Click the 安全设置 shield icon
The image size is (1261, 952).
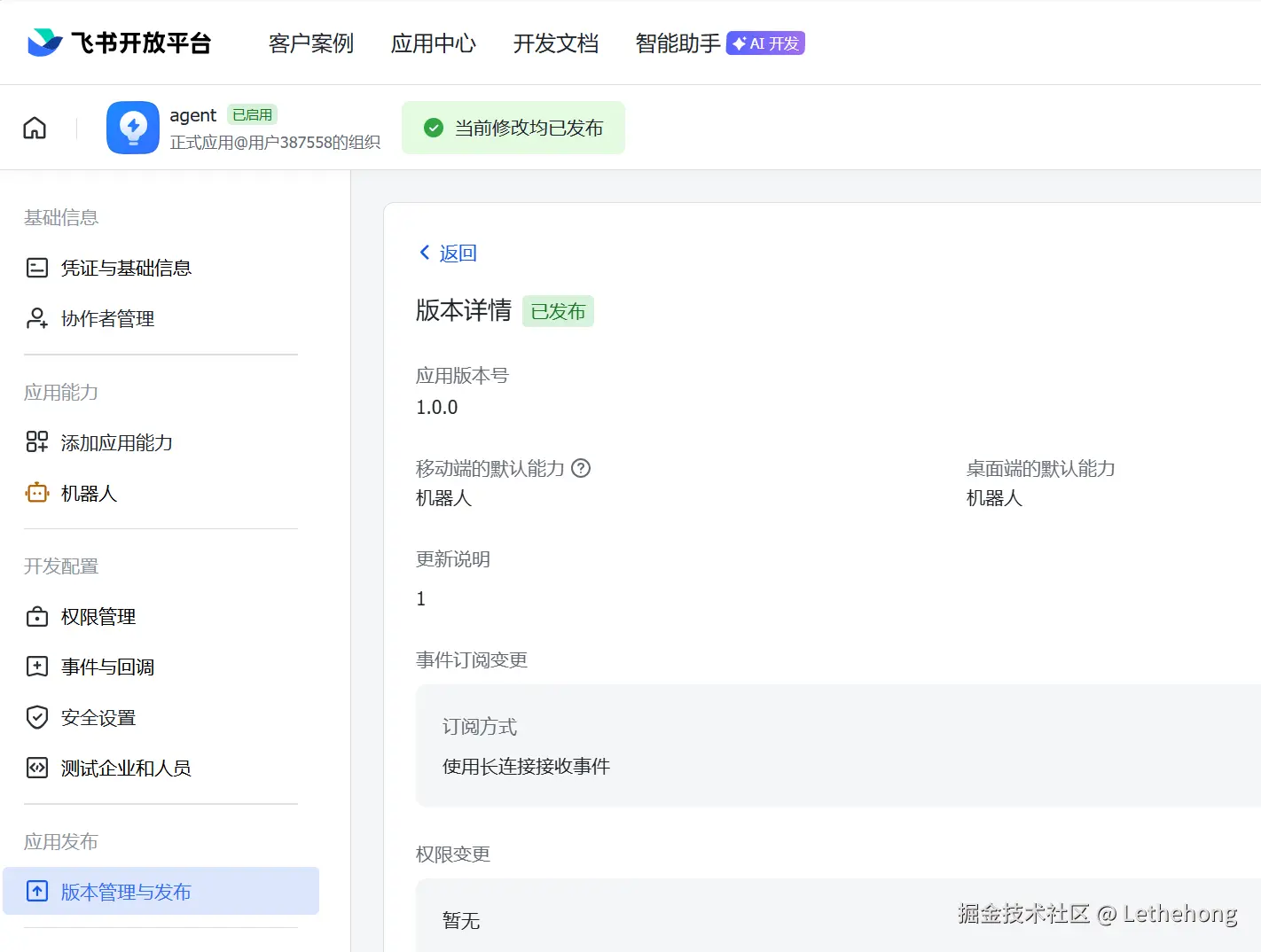tap(37, 717)
